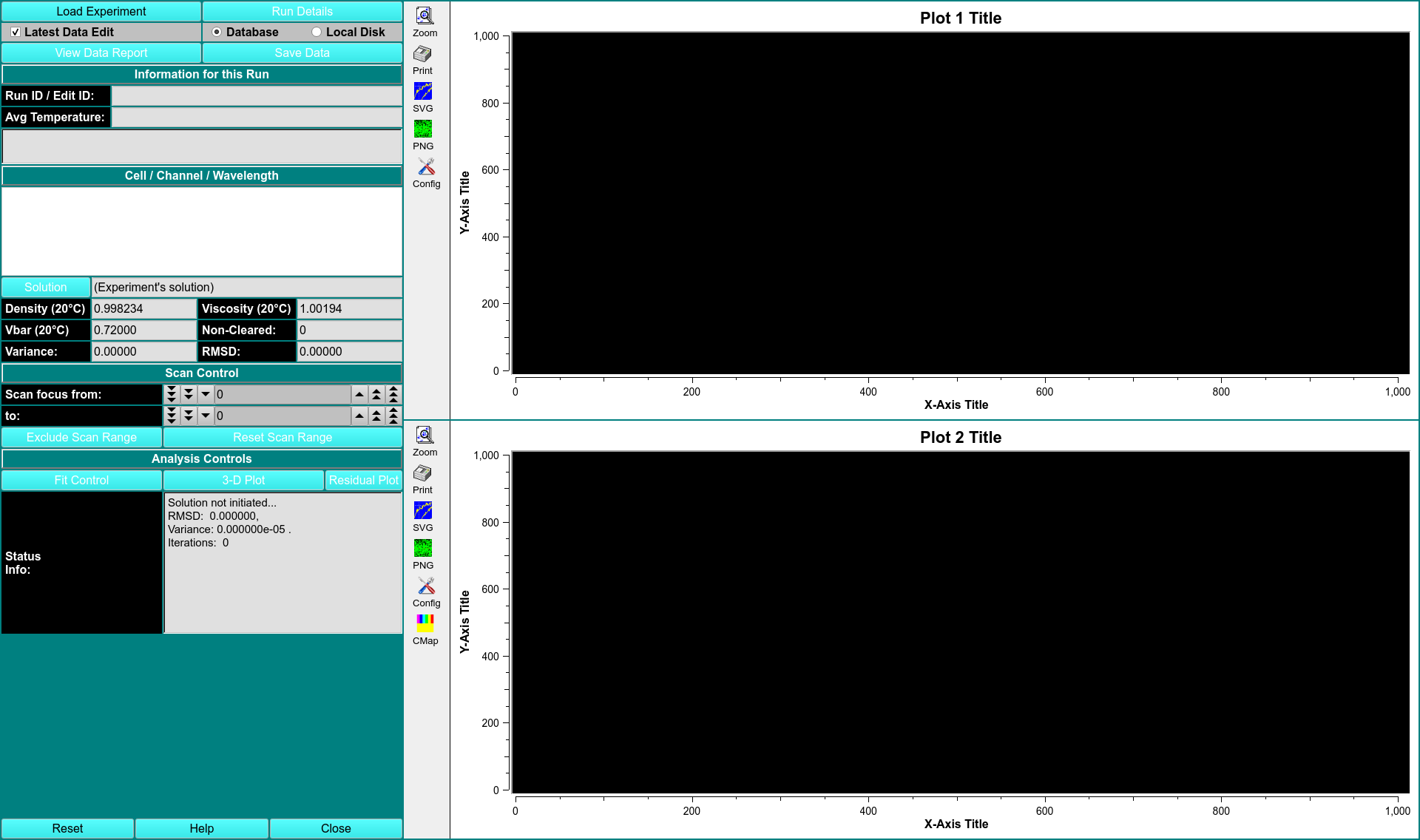
Task: Click the Zoom icon for Plot 2
Action: pyautogui.click(x=425, y=436)
